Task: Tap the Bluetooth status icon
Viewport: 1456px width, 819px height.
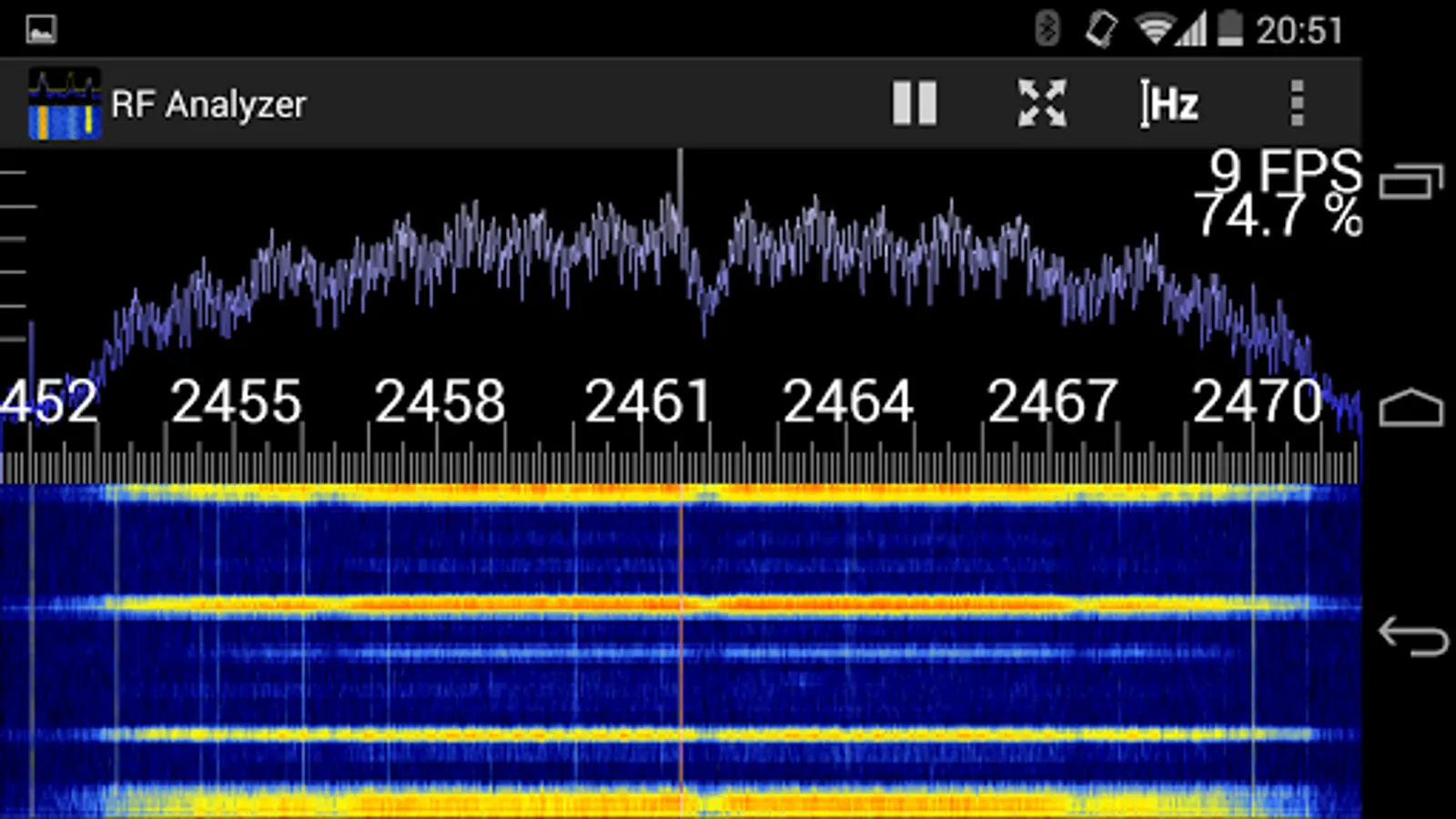Action: [1047, 29]
